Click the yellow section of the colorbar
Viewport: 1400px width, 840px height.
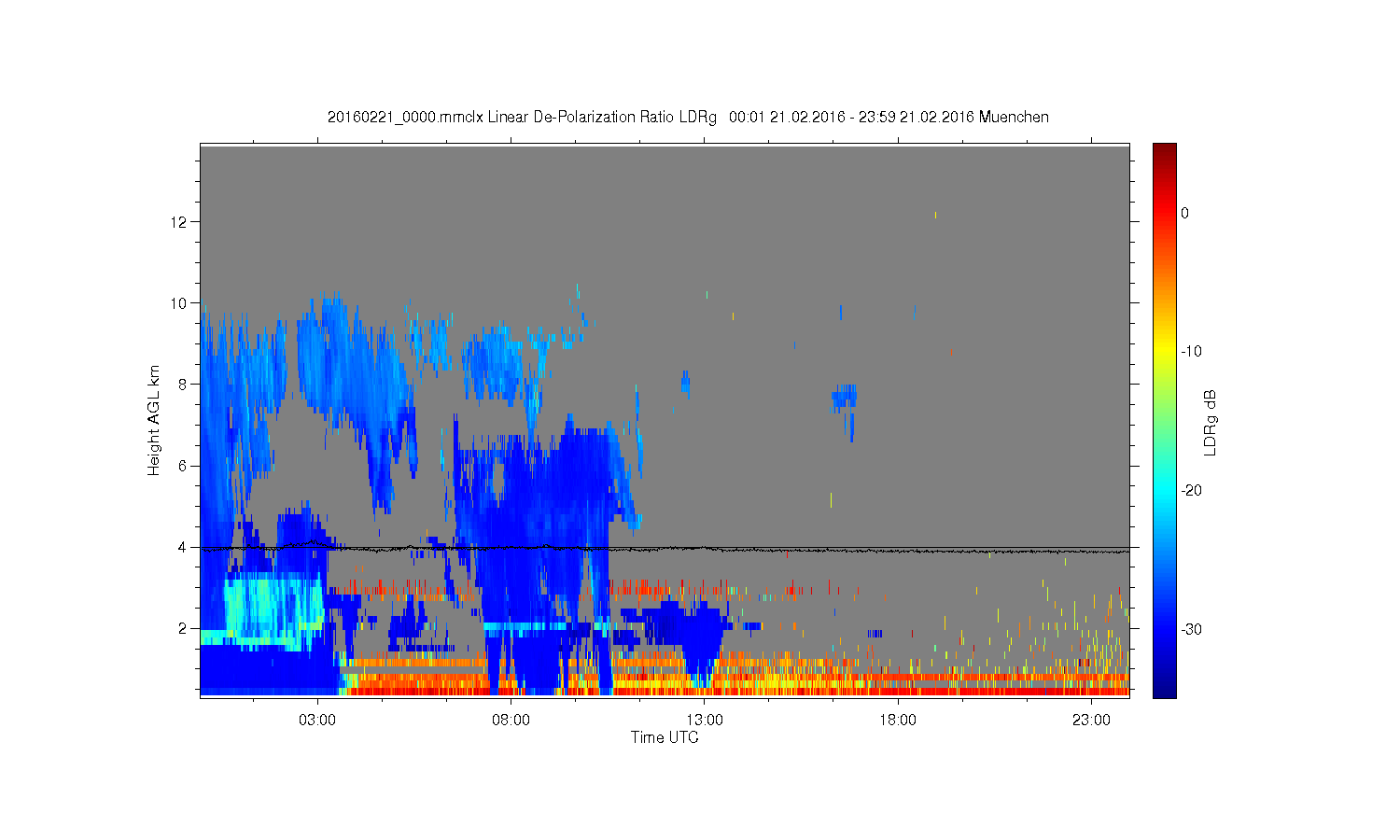pos(1165,352)
